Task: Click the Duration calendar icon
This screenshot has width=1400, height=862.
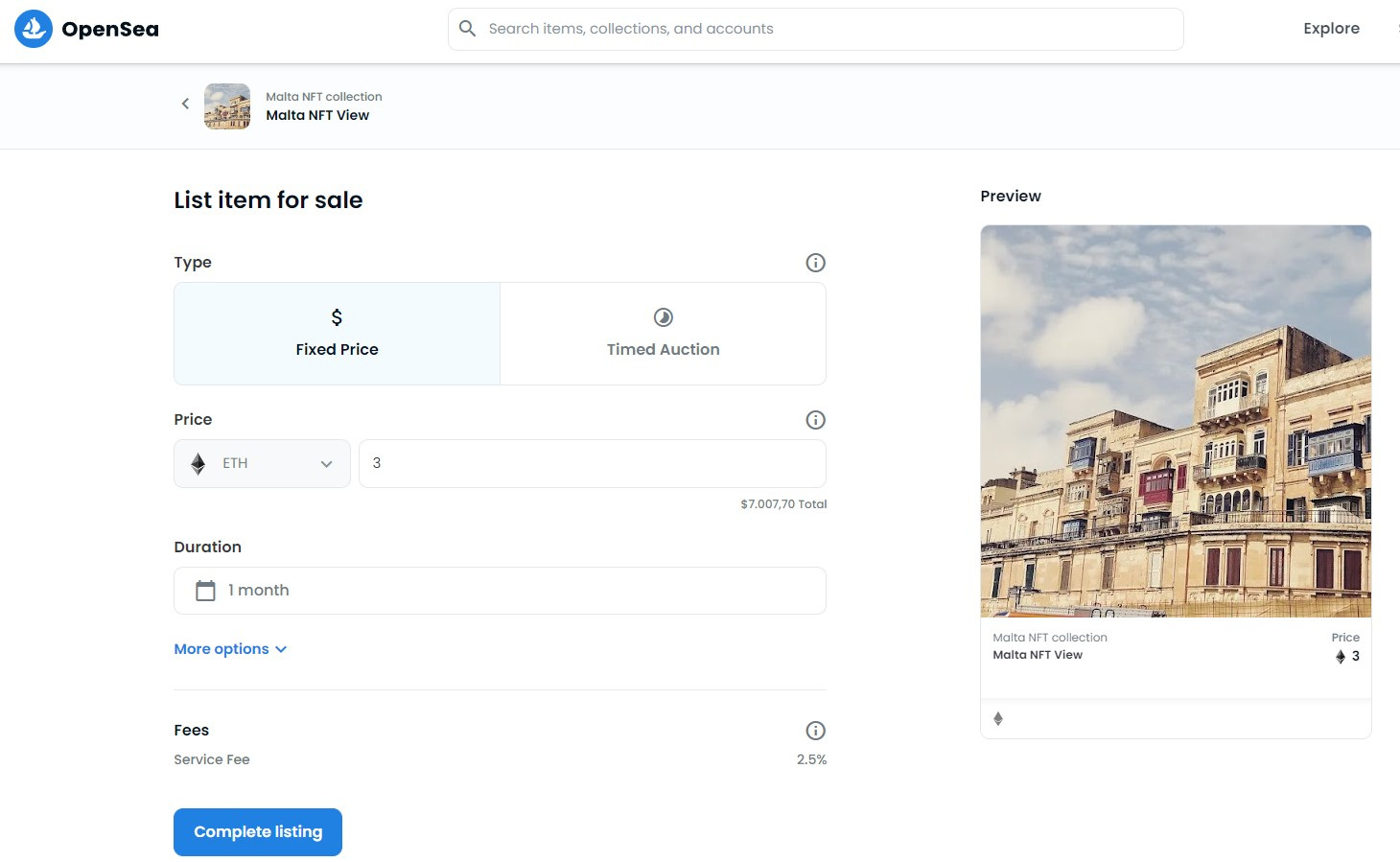Action: tap(205, 591)
